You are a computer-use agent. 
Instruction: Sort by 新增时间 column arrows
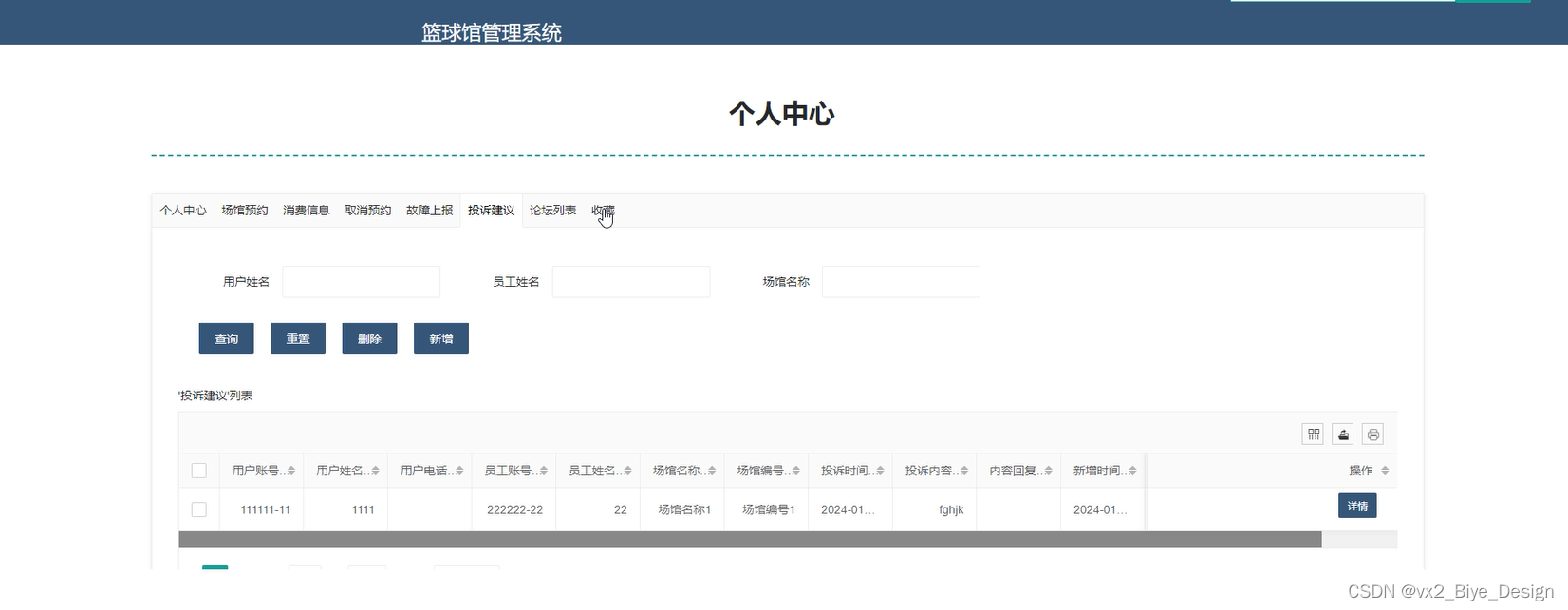pyautogui.click(x=1132, y=471)
